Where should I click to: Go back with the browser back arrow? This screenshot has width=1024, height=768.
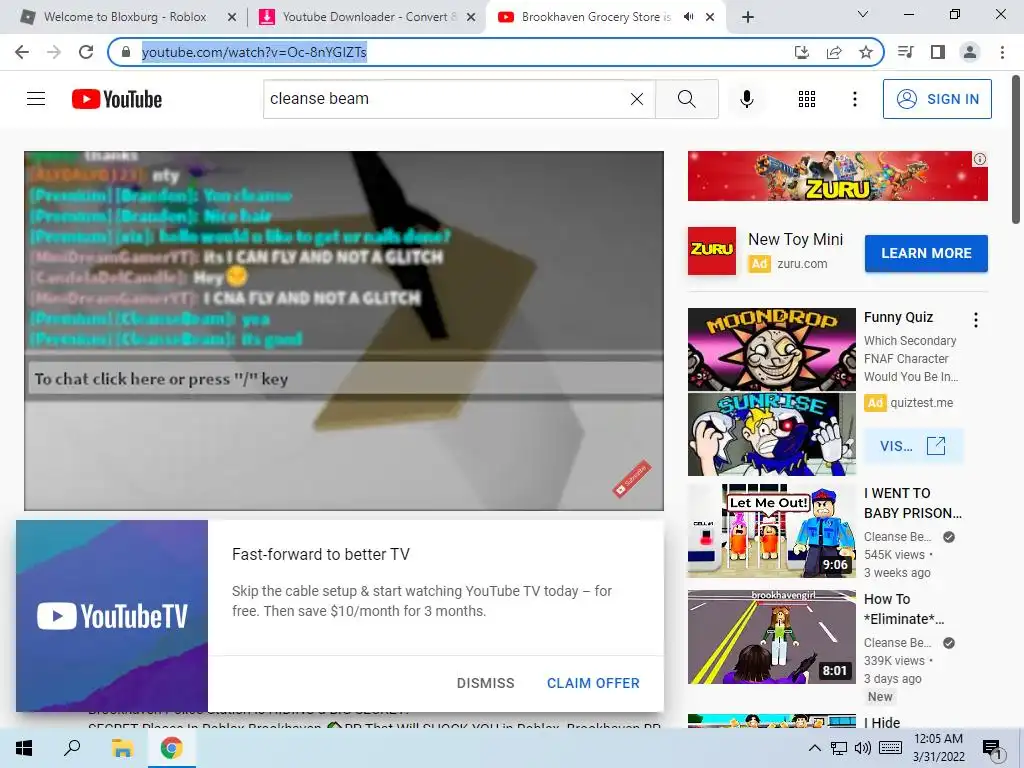[x=22, y=52]
